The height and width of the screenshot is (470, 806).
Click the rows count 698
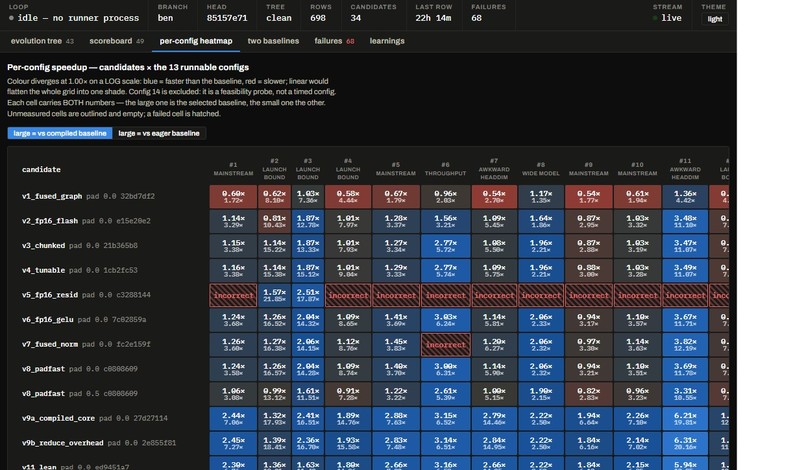click(318, 18)
